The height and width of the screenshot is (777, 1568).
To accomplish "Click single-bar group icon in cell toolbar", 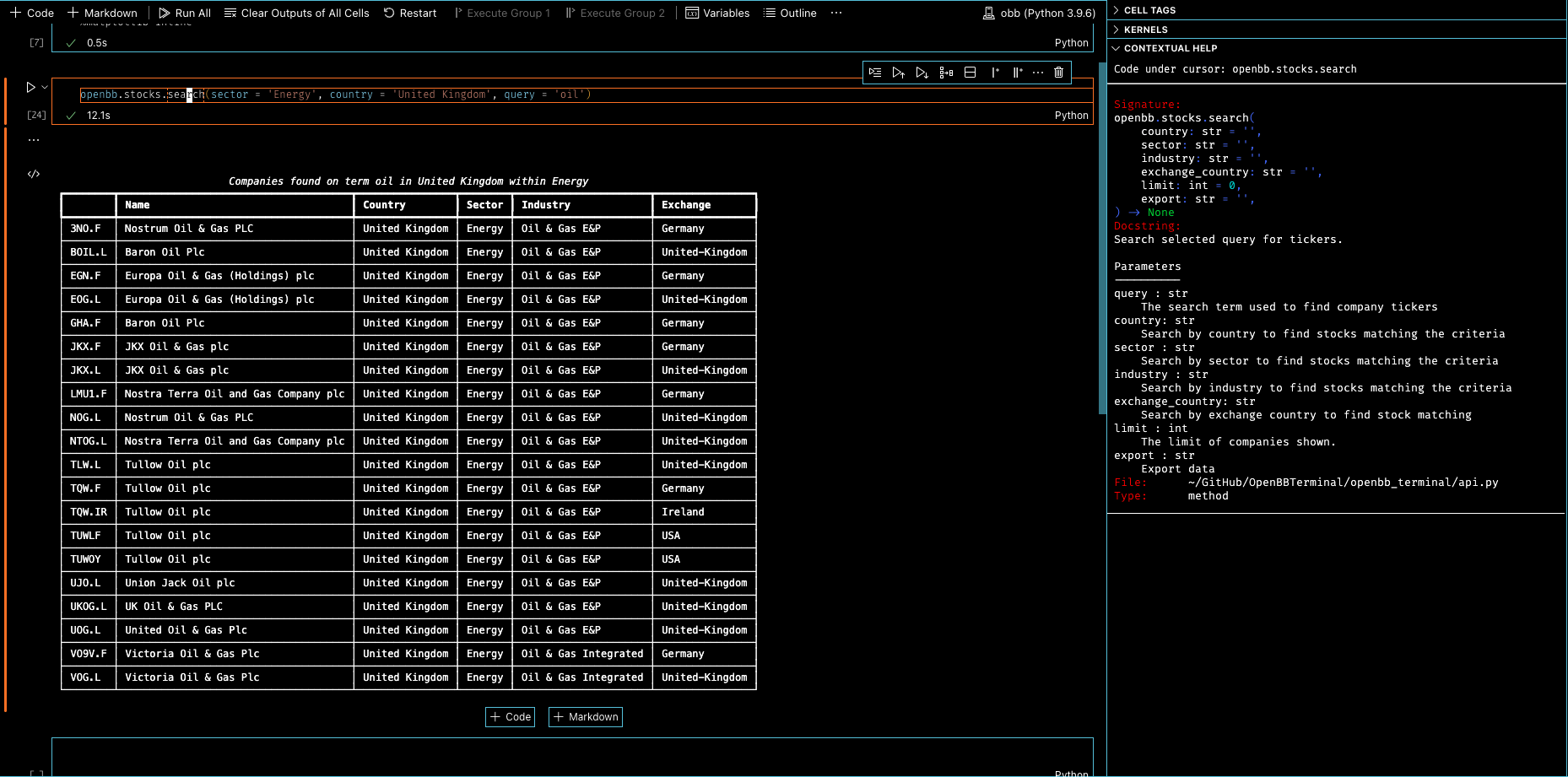I will pos(995,73).
